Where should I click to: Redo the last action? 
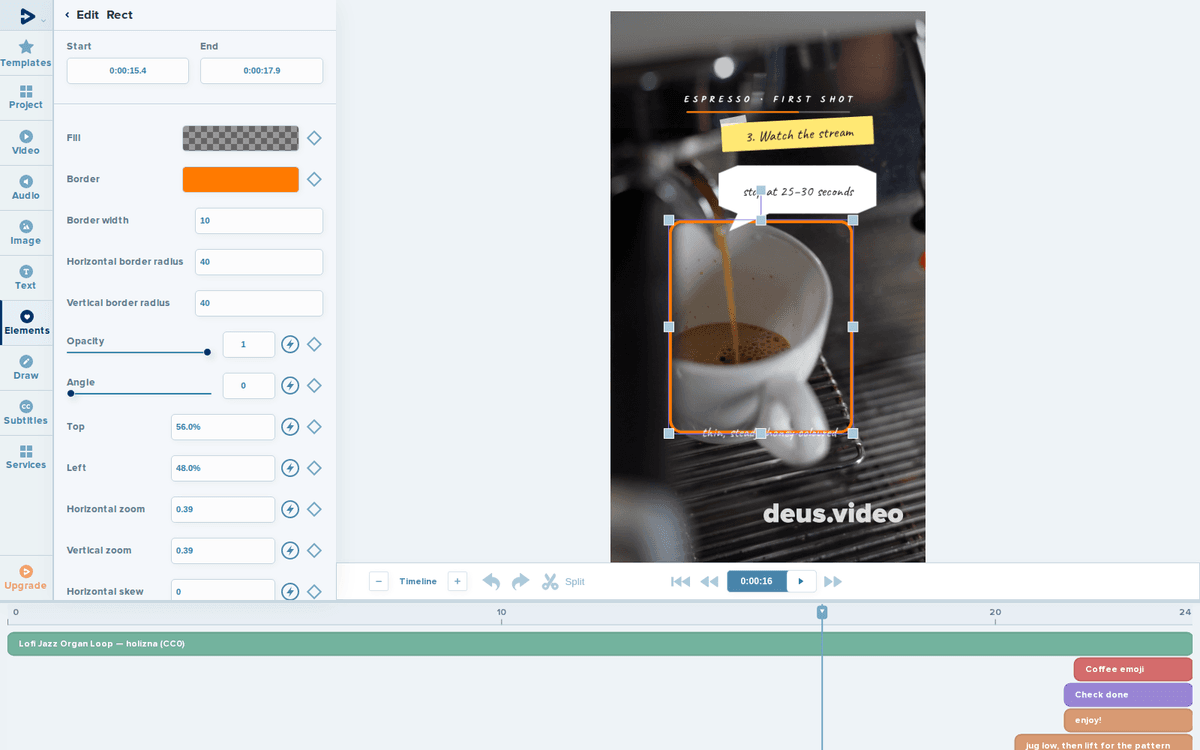(520, 581)
